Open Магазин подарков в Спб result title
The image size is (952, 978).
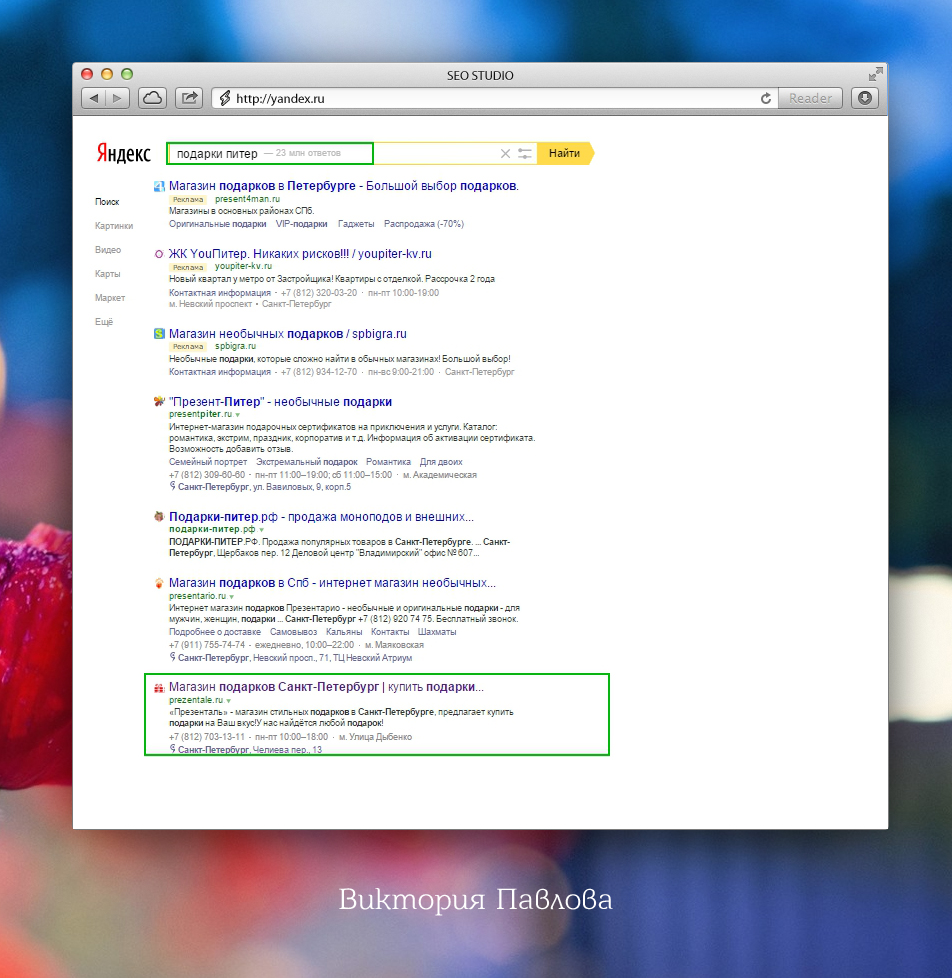pyautogui.click(x=333, y=583)
